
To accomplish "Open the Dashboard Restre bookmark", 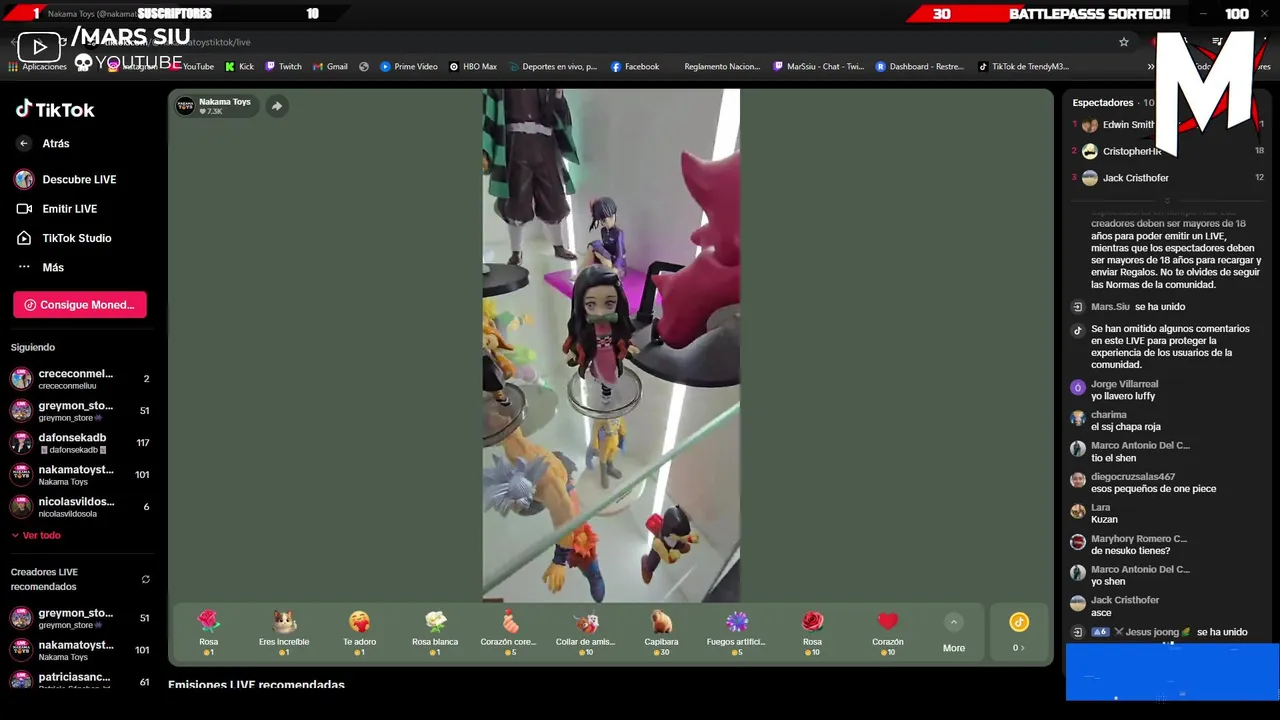I will click(x=920, y=67).
